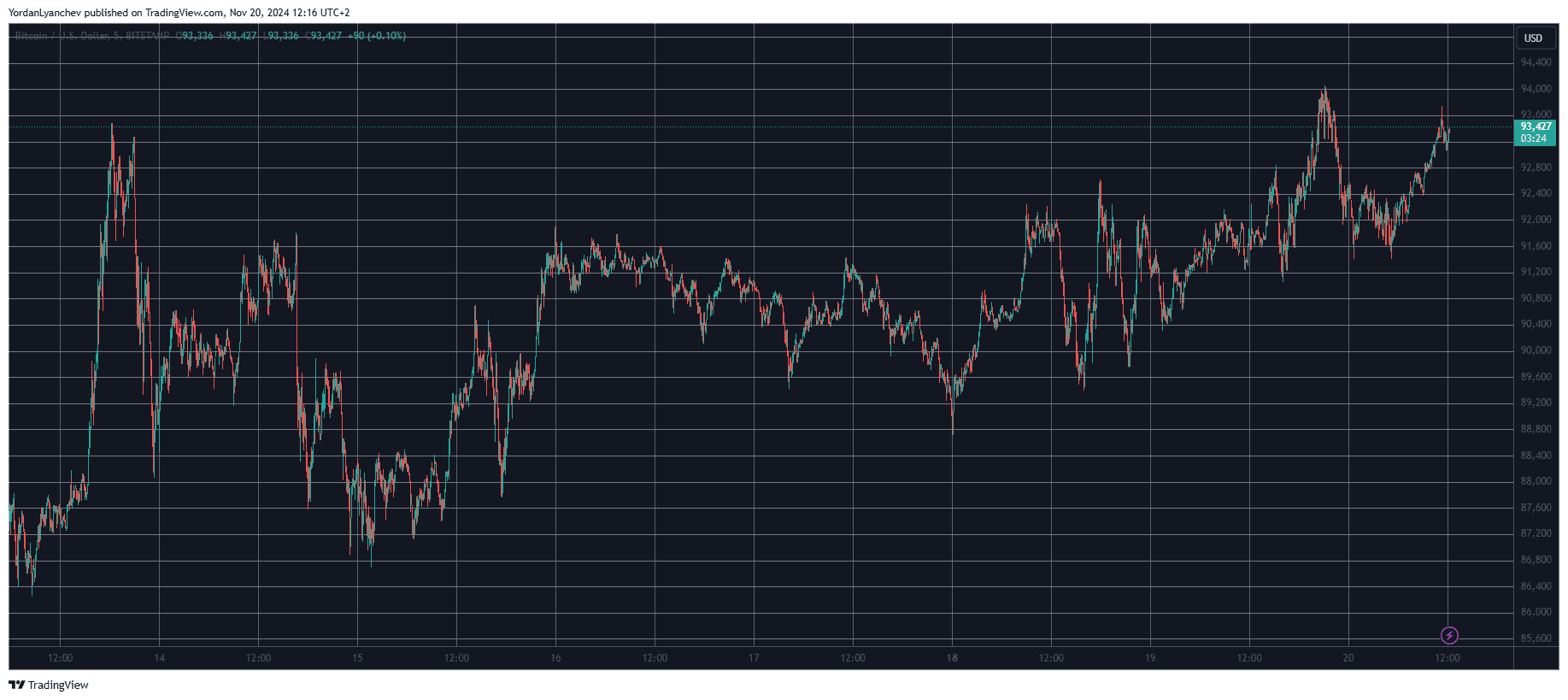Click the 03:24 bar countdown timer
Screen dimensions: 1568x700
pyautogui.click(x=1536, y=138)
